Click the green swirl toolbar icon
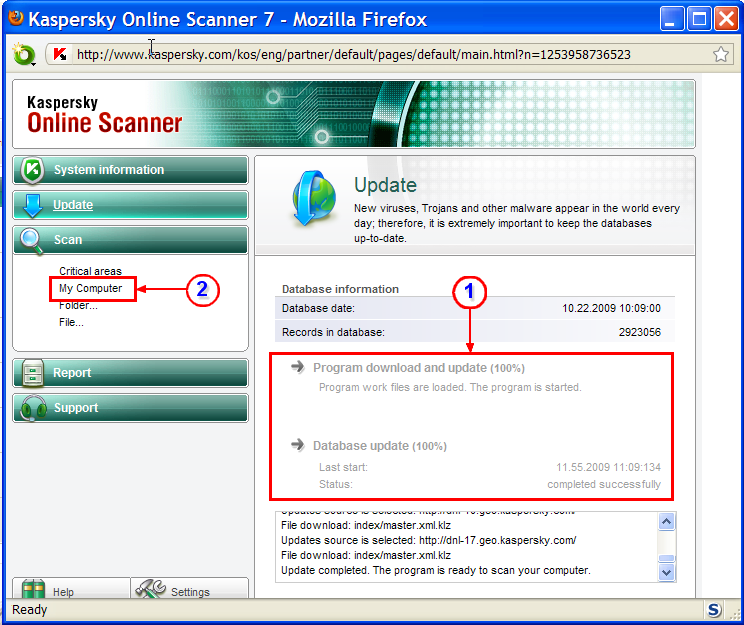Image resolution: width=744 pixels, height=625 pixels. pos(24,55)
